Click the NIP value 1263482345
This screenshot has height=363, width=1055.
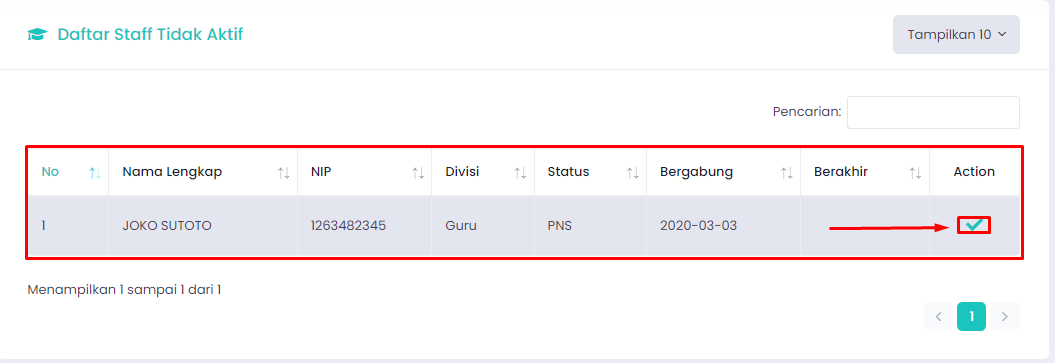(349, 226)
